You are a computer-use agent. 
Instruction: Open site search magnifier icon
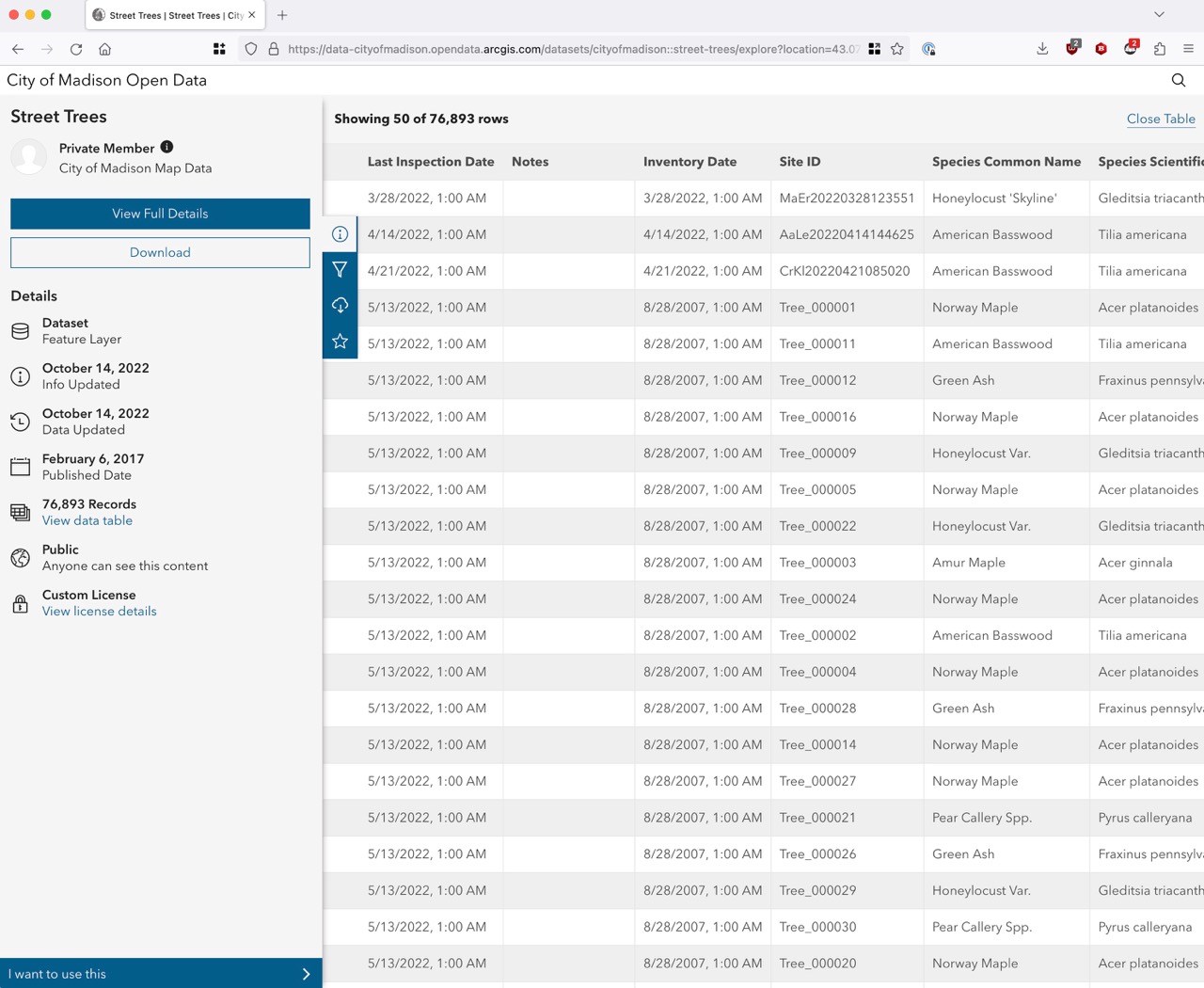1179,80
